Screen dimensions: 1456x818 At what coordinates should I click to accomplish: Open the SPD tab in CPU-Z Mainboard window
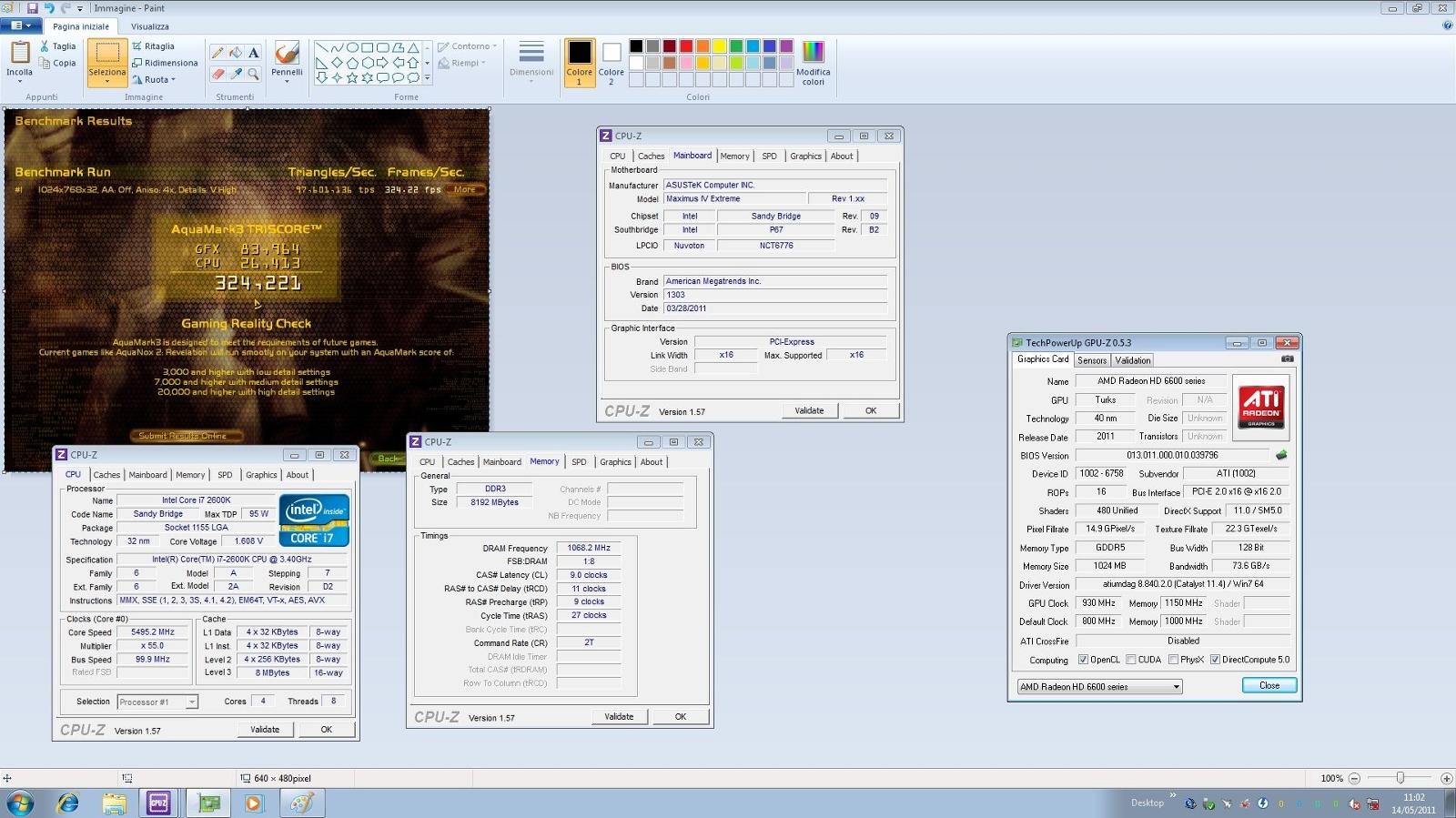[769, 156]
